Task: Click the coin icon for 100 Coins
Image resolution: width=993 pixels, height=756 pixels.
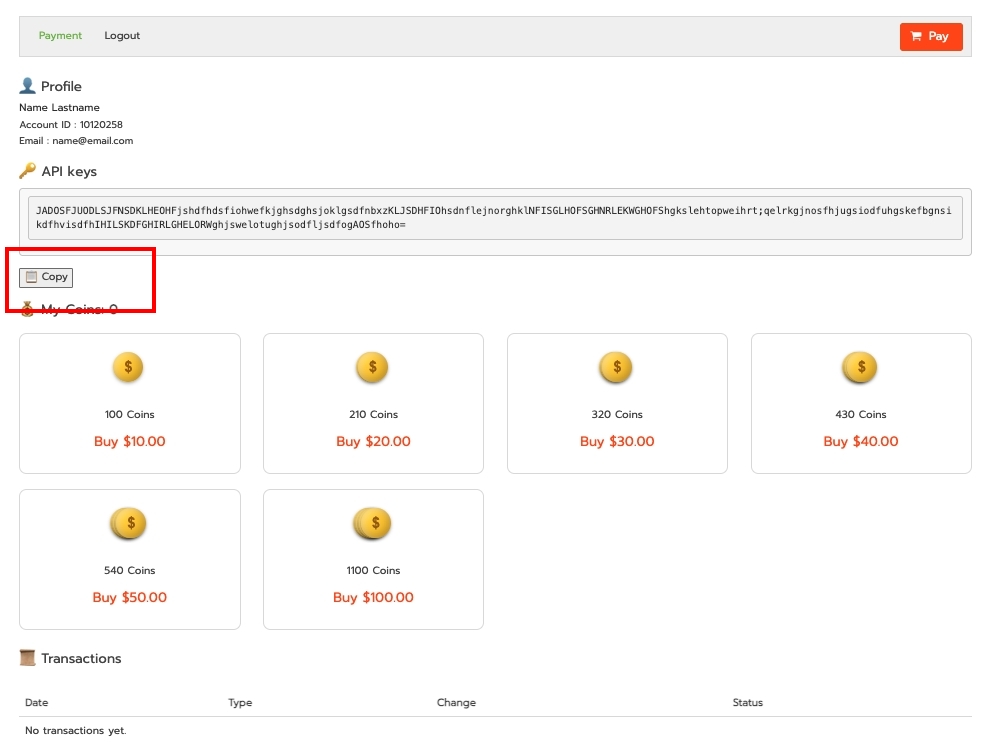Action: click(128, 367)
